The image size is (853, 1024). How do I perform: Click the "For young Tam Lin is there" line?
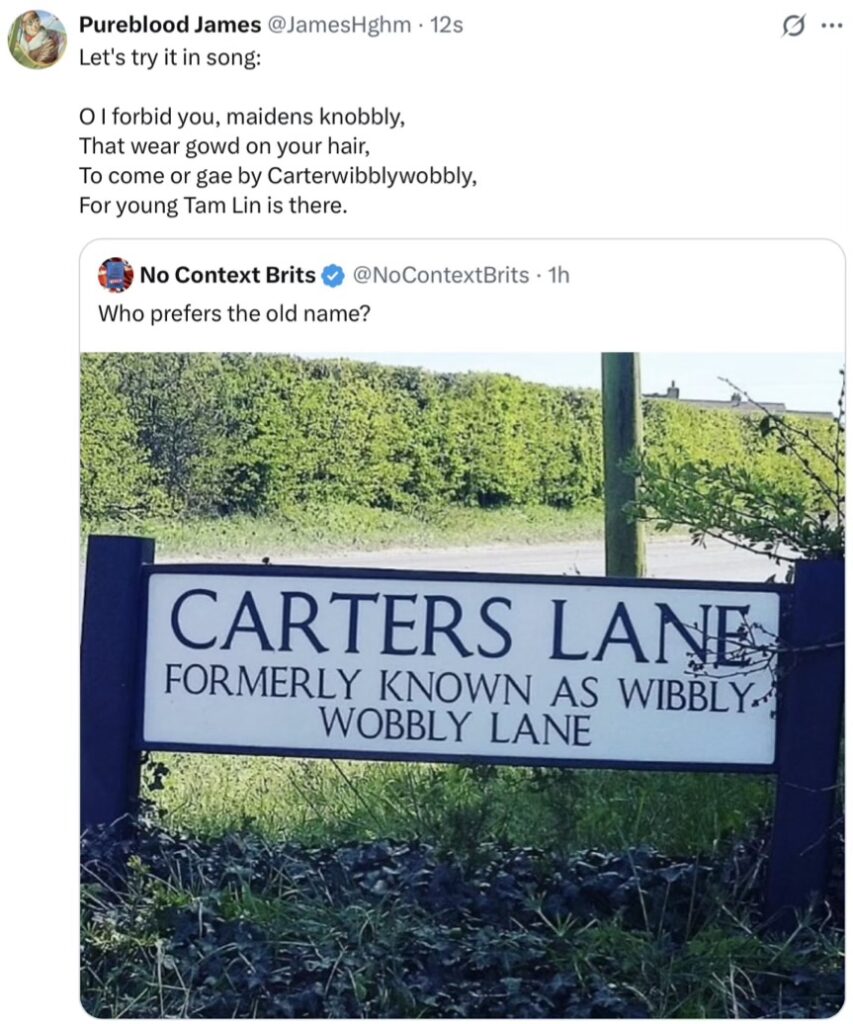(x=212, y=207)
